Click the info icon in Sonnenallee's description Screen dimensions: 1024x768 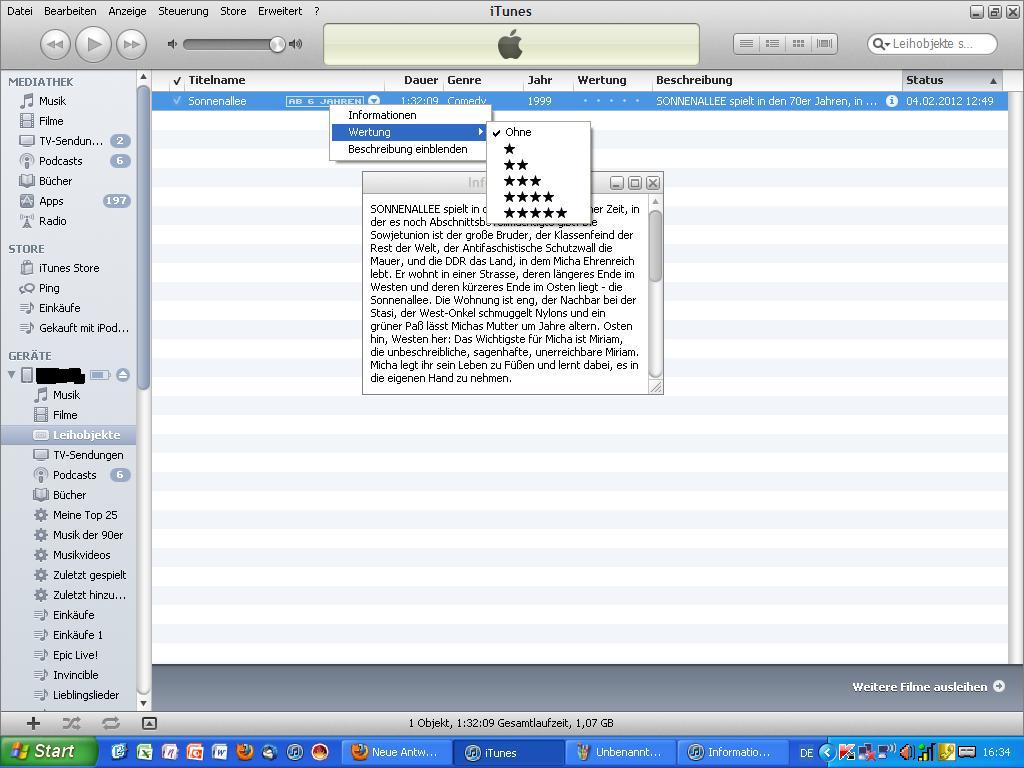pyautogui.click(x=891, y=101)
